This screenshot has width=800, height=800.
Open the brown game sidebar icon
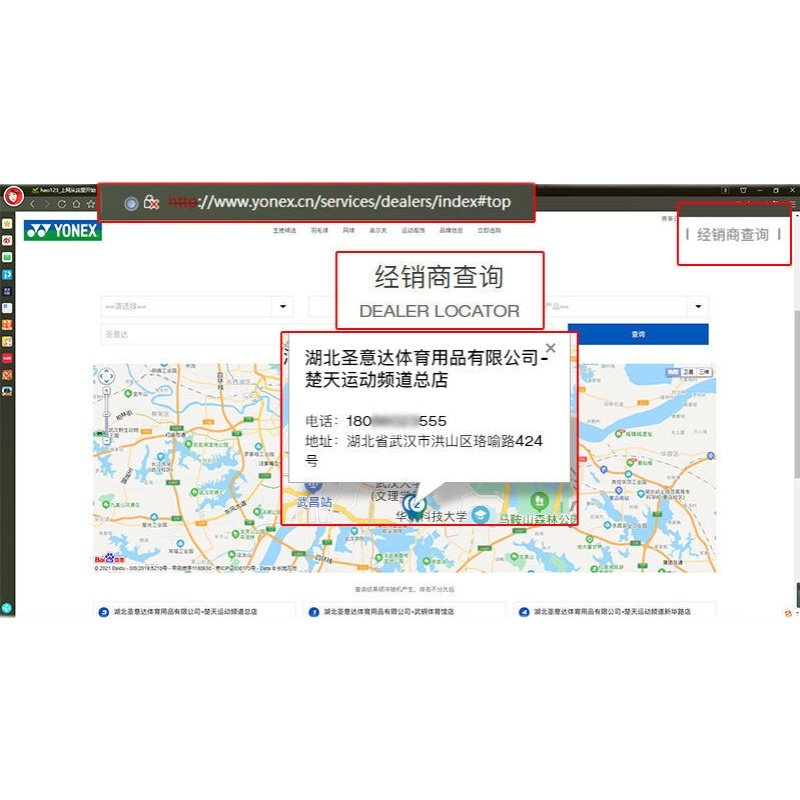(7, 375)
